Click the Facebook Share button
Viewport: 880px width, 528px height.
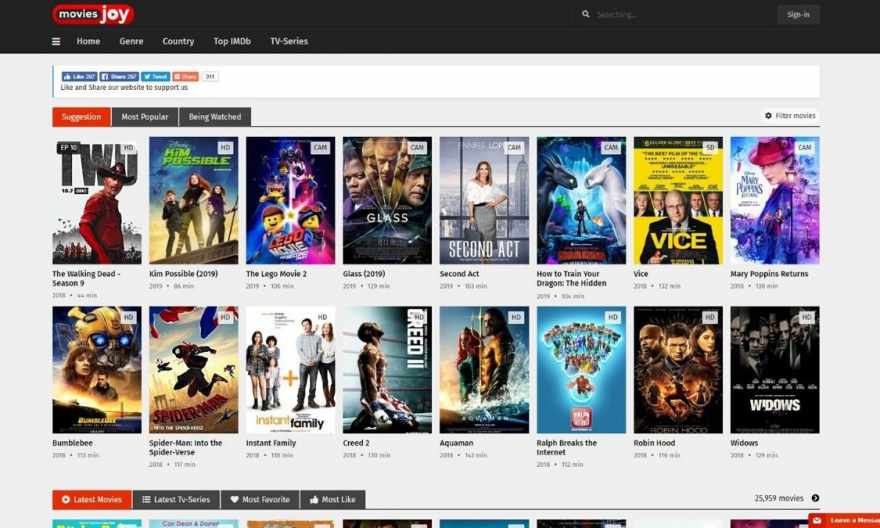(119, 77)
